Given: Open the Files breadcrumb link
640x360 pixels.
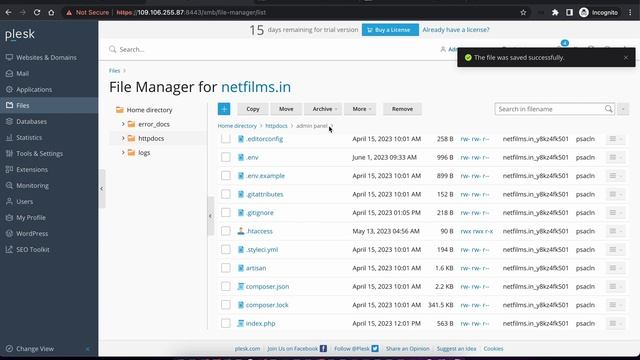Looking at the screenshot, I should click(114, 71).
